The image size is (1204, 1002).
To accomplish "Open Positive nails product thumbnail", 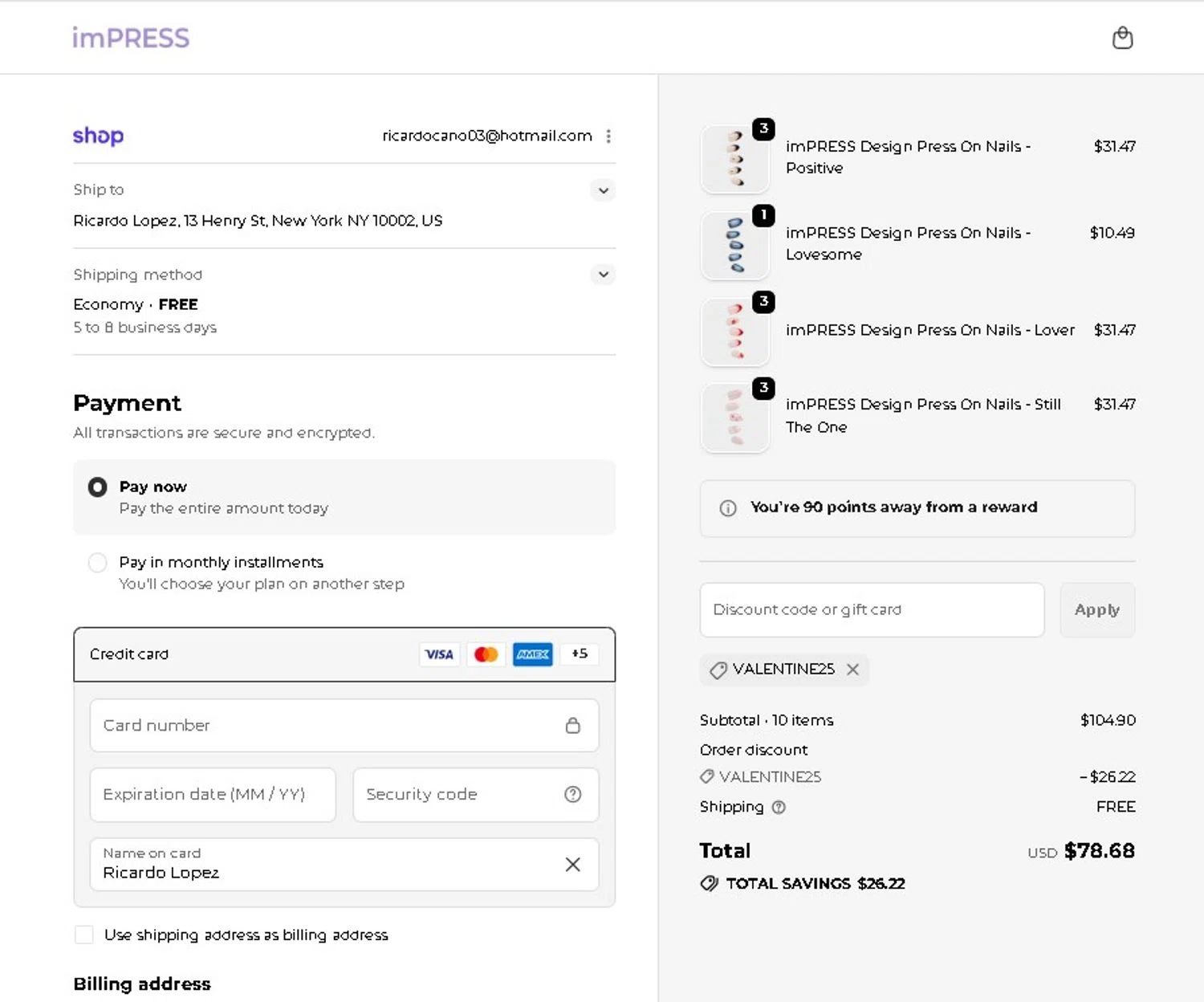I will (x=735, y=159).
